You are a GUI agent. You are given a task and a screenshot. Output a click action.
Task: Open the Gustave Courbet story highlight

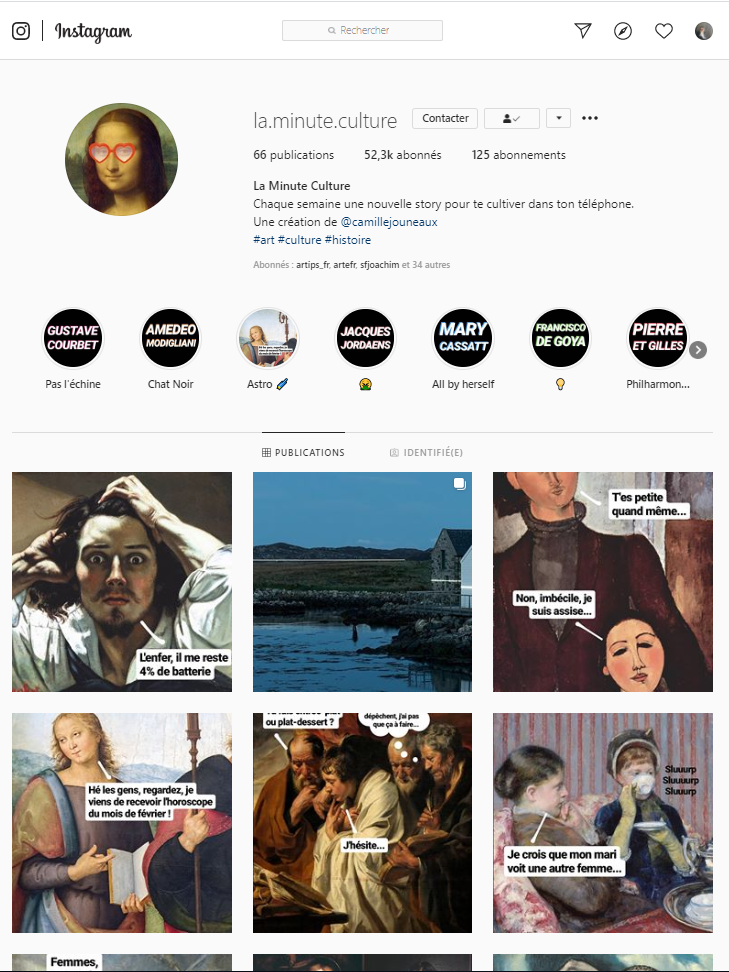(x=73, y=338)
